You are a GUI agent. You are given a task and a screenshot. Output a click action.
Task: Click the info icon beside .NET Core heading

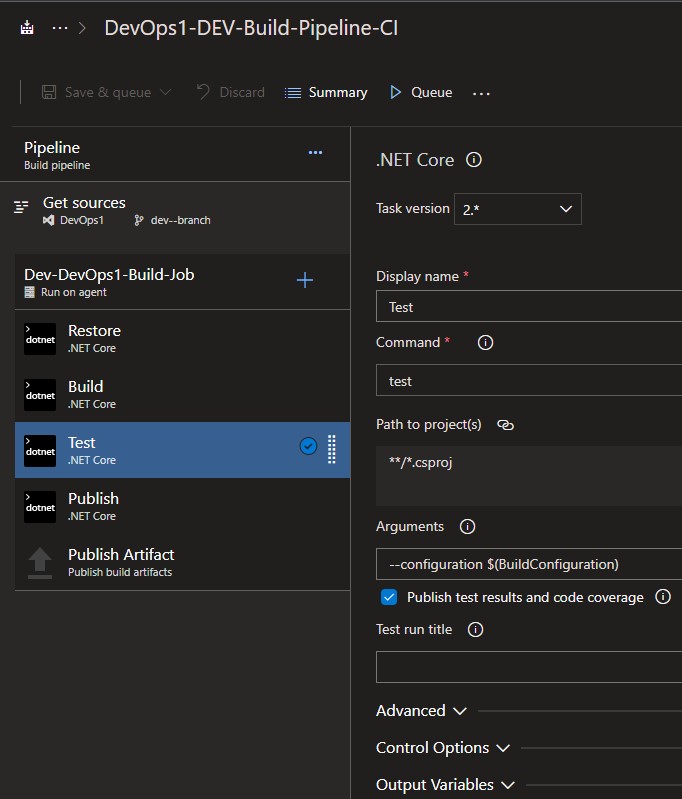474,160
